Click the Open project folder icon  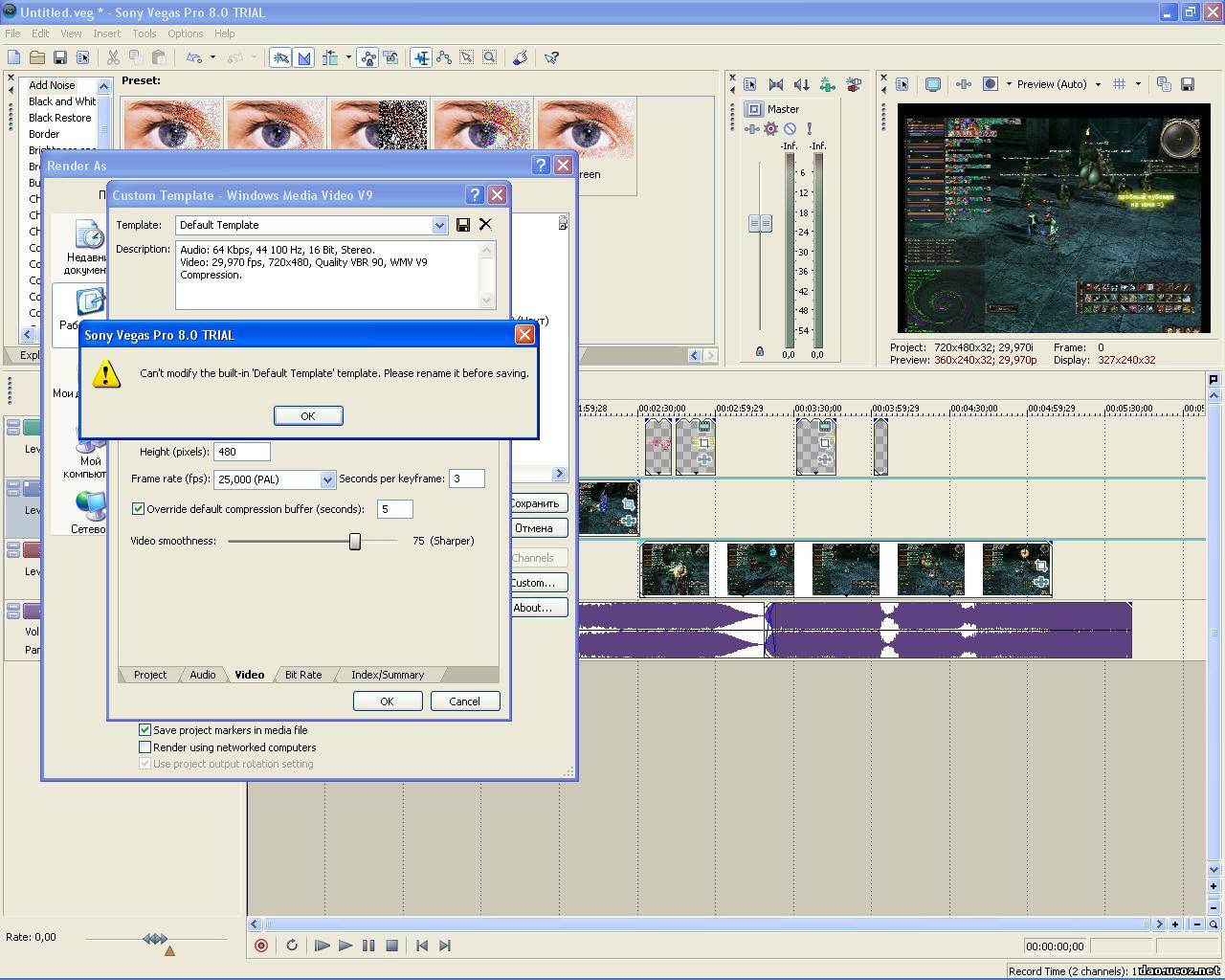point(37,57)
